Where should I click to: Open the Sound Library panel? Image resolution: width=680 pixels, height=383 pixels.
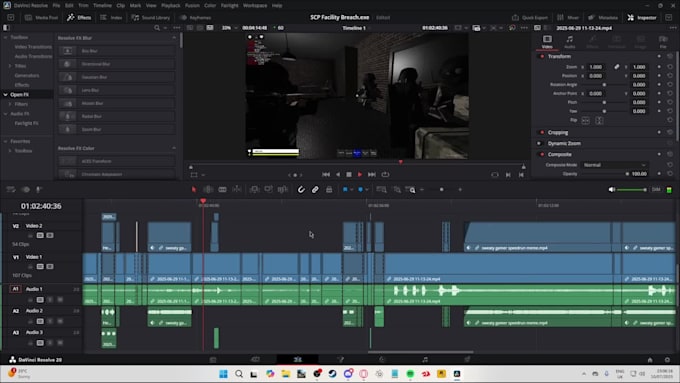point(150,17)
